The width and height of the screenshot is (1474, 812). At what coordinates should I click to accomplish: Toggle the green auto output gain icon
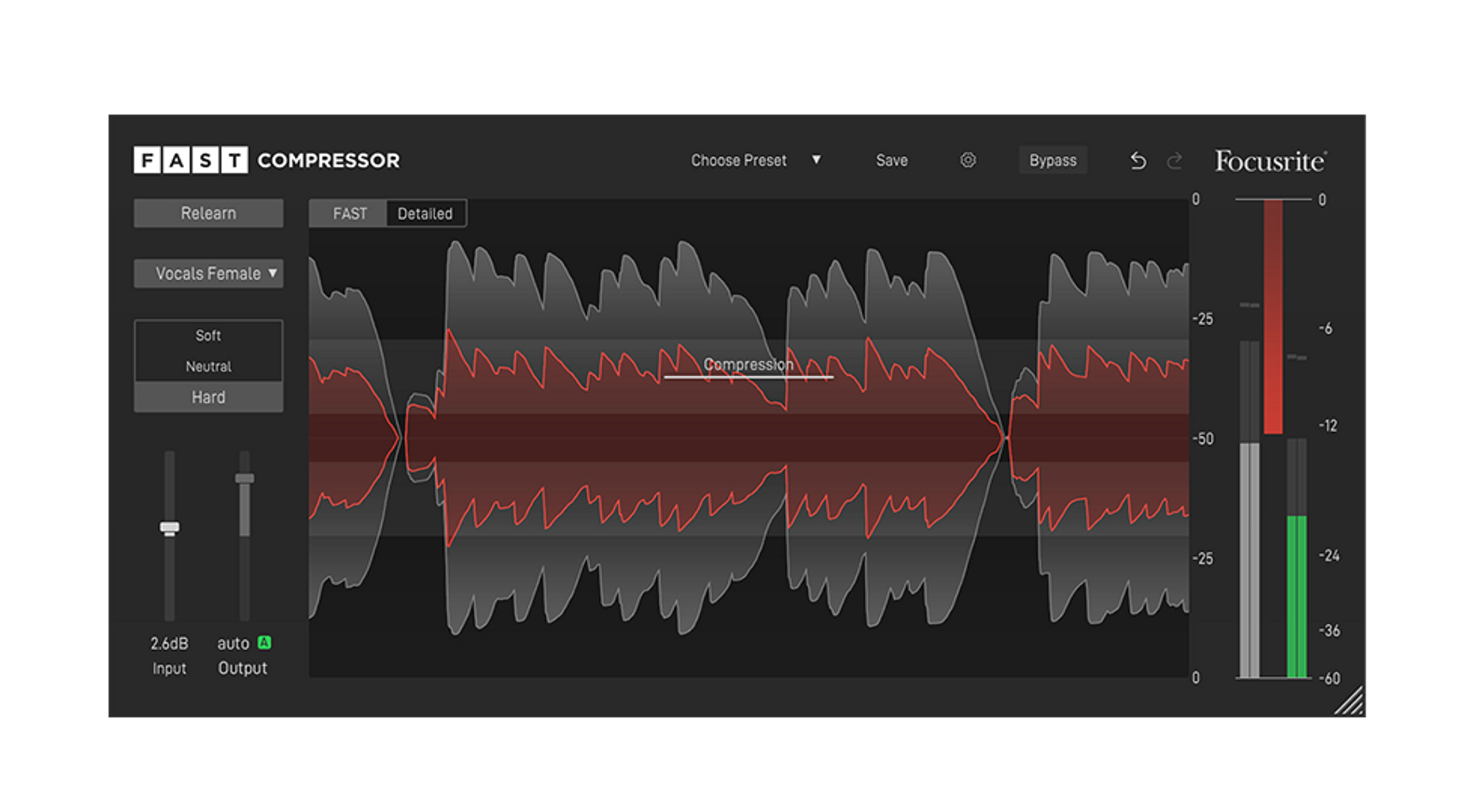264,642
